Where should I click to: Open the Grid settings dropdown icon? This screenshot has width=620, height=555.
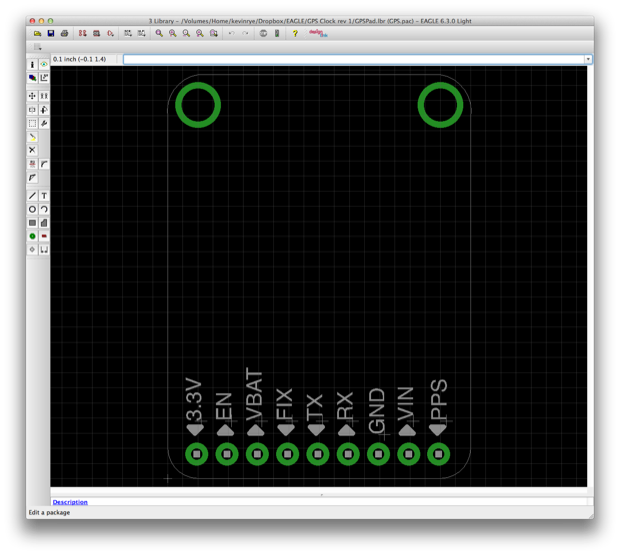coord(37,47)
